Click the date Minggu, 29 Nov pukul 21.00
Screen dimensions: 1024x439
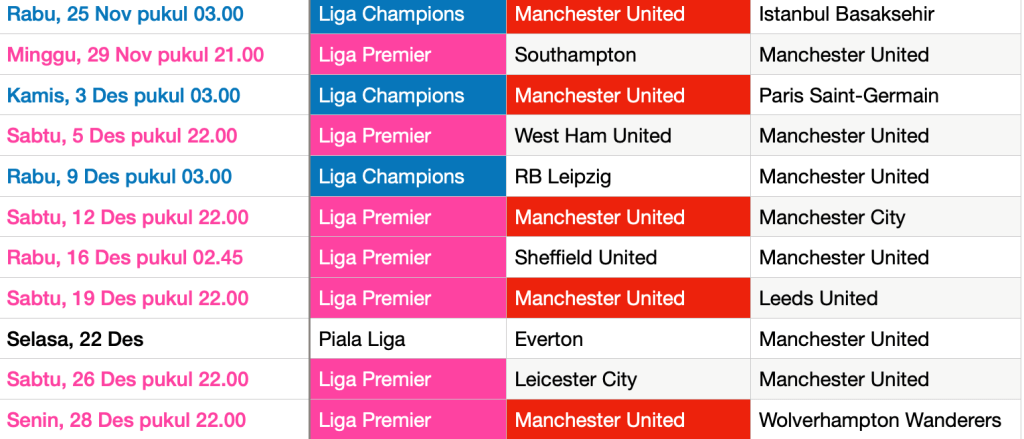coord(136,55)
